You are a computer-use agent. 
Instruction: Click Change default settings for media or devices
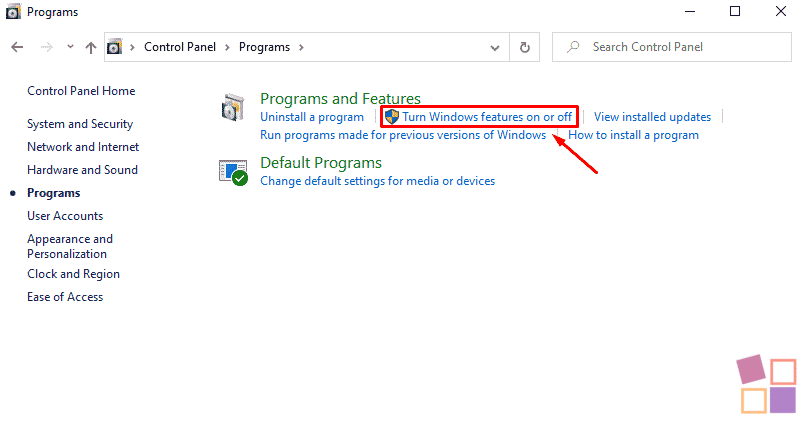point(378,181)
